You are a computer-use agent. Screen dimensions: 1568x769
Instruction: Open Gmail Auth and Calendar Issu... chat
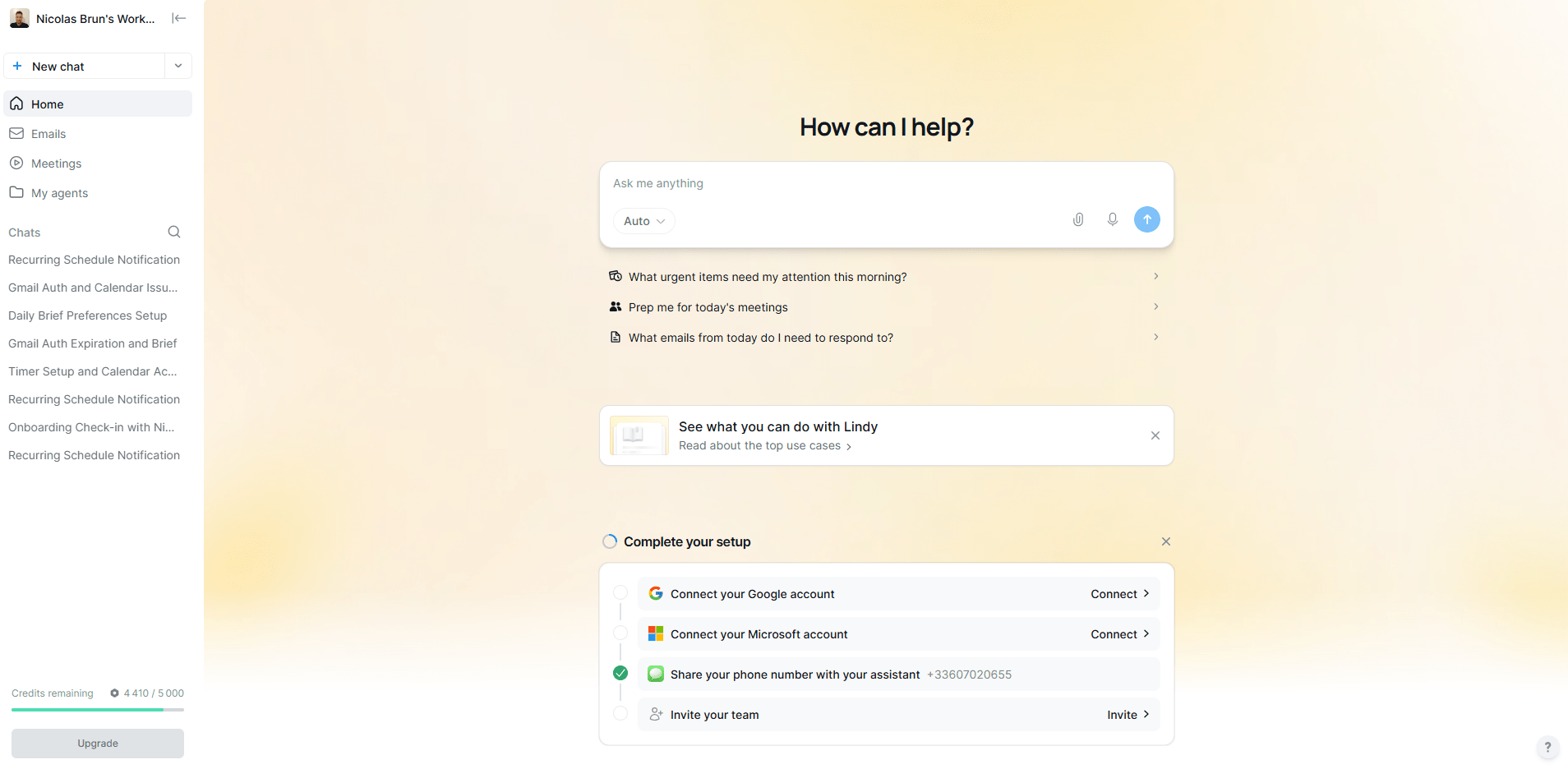click(93, 288)
